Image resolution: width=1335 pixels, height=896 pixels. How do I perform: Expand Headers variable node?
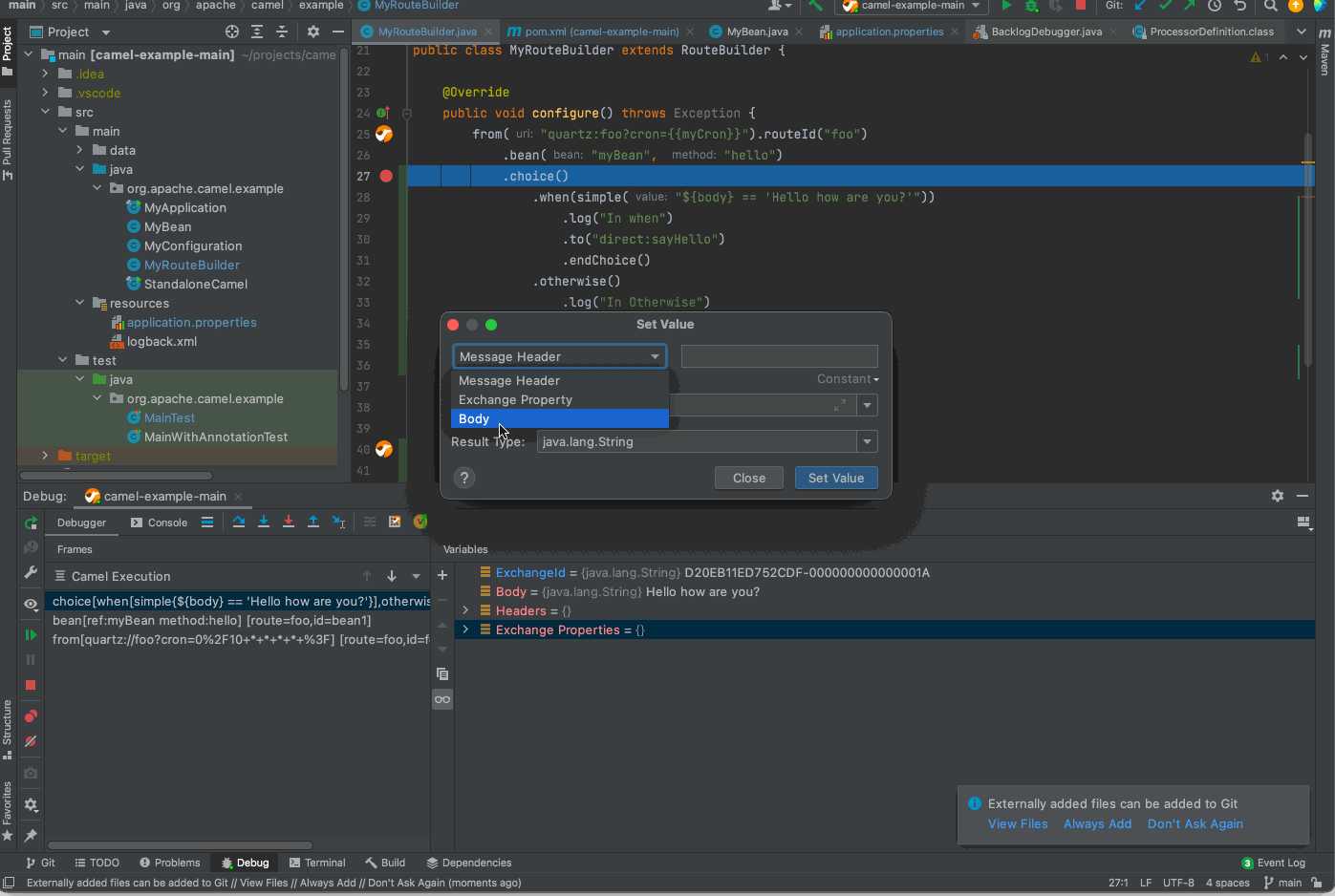point(465,610)
